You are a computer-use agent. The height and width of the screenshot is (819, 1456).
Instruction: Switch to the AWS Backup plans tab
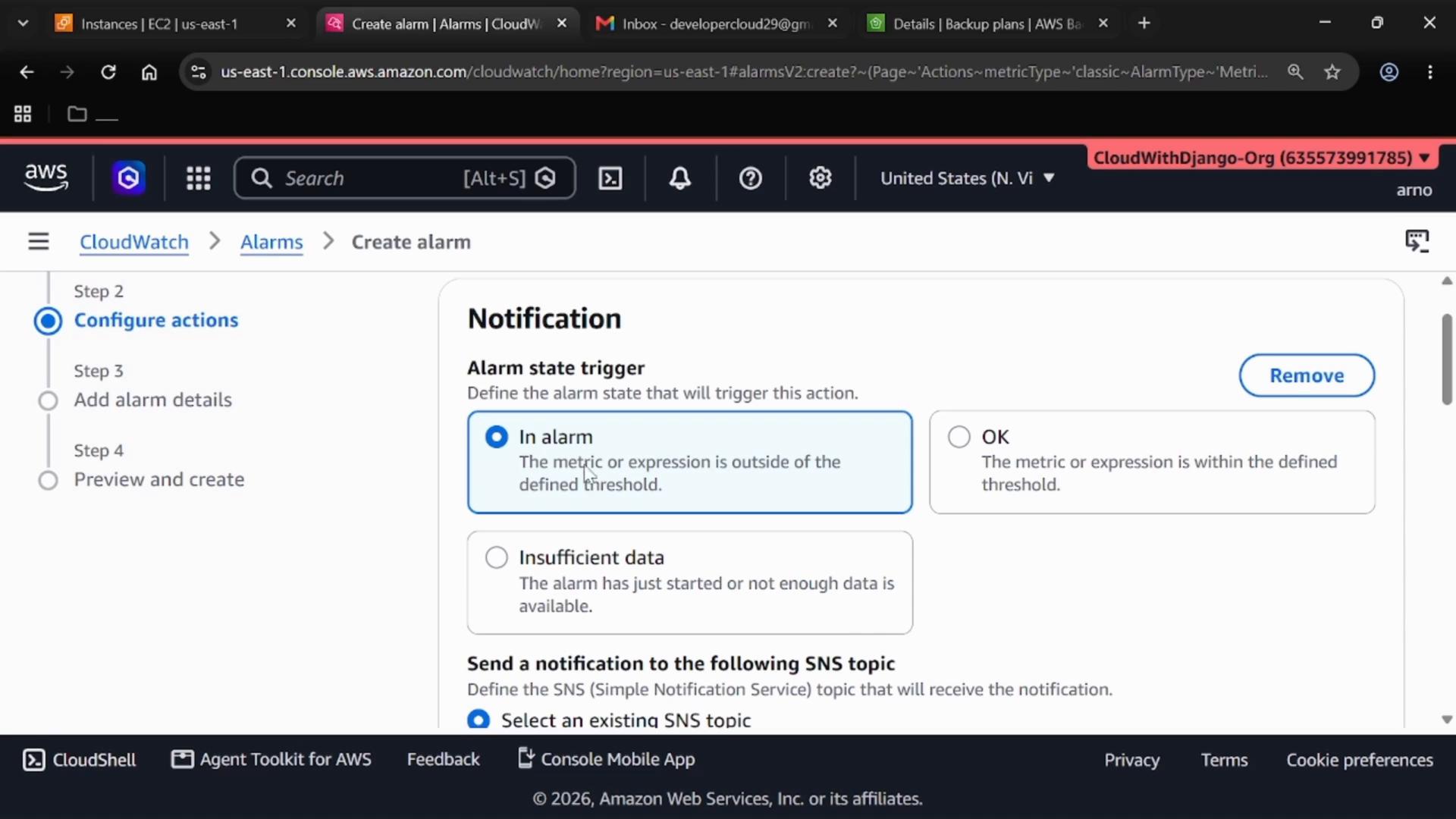click(987, 24)
